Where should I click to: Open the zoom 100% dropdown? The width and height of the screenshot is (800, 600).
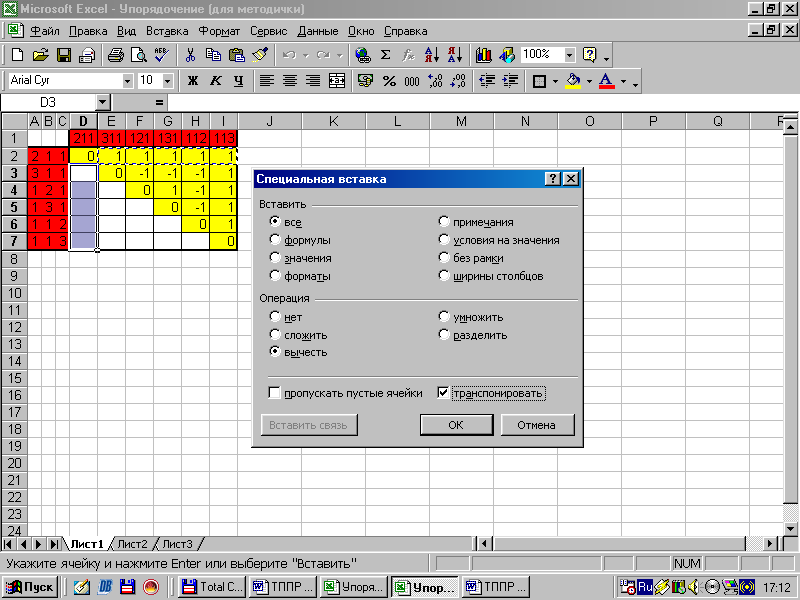570,55
